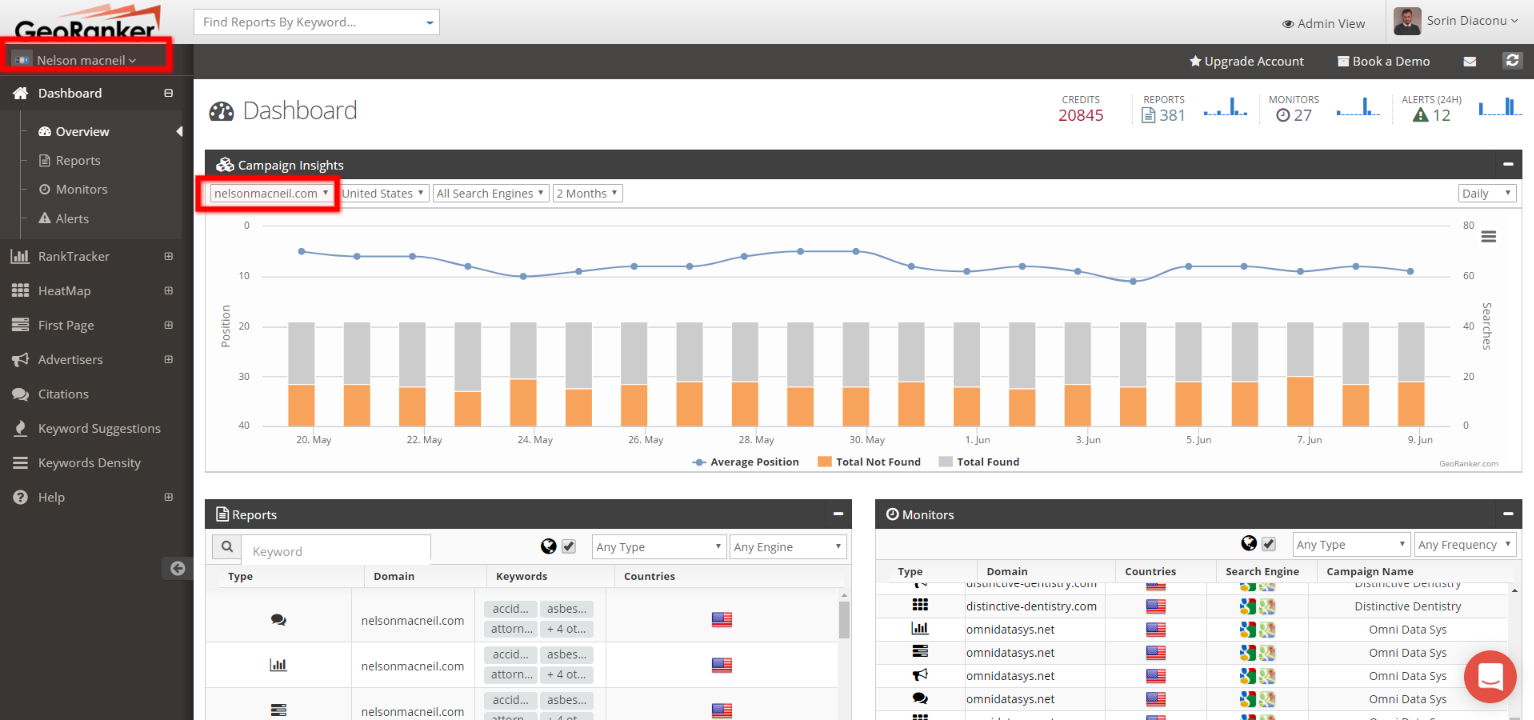The width and height of the screenshot is (1534, 720).
Task: Open Monitors in the sidebar
Action: (x=81, y=189)
